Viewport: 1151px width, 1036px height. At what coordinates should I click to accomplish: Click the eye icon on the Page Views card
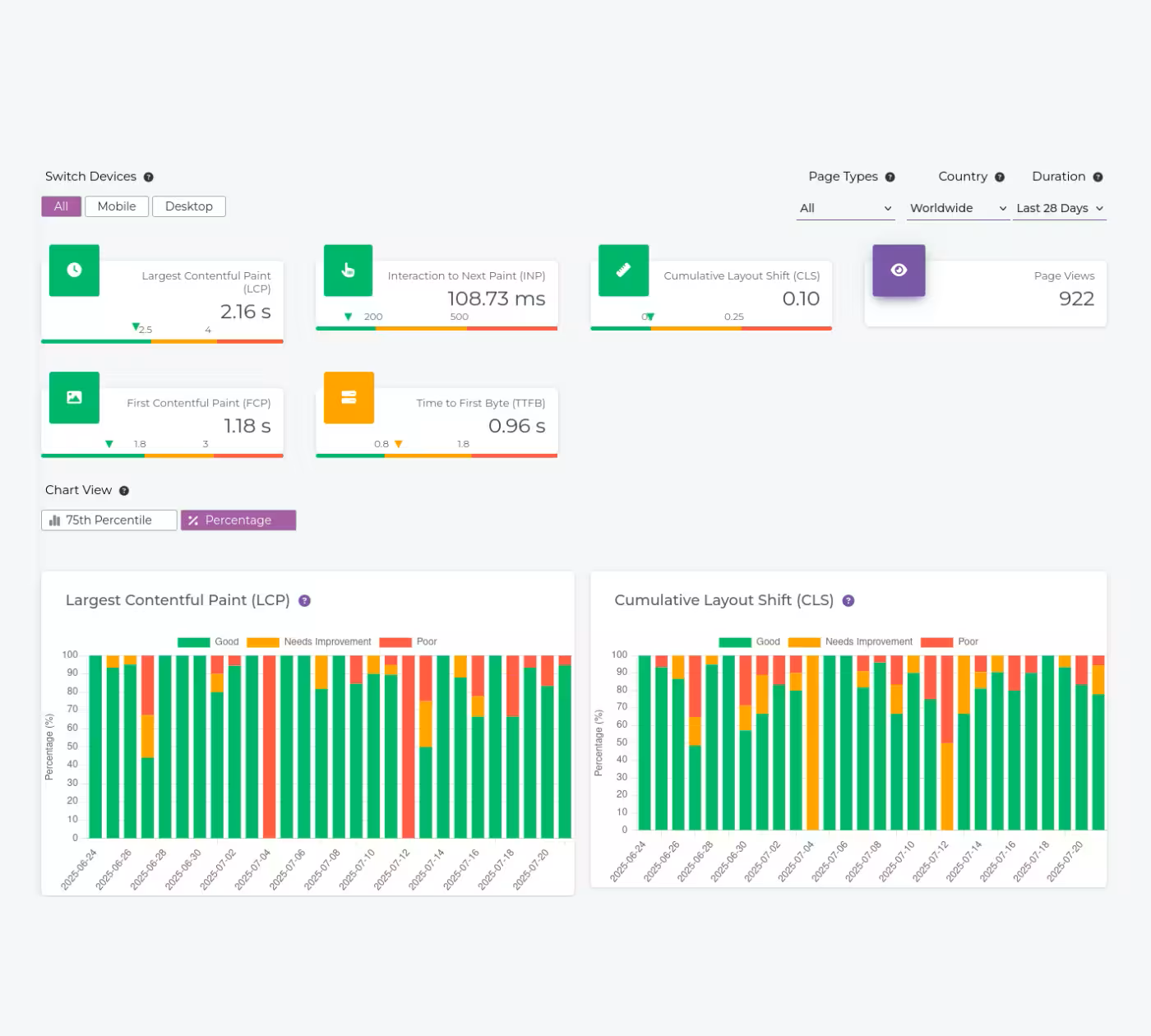point(898,270)
